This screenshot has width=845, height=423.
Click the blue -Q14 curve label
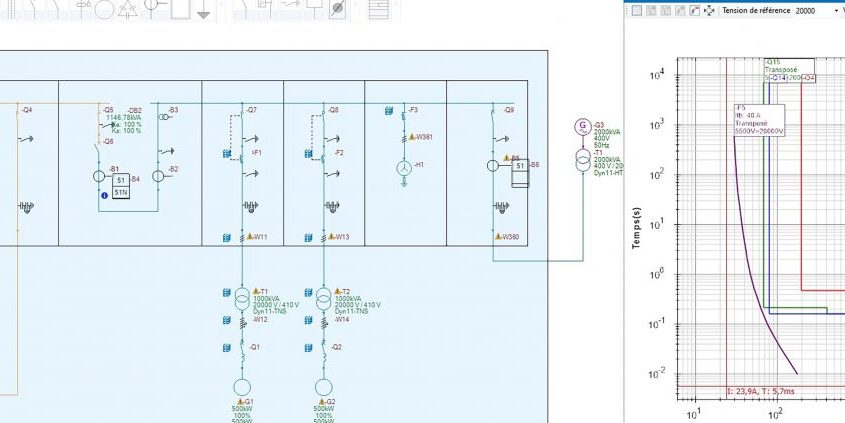click(x=778, y=79)
